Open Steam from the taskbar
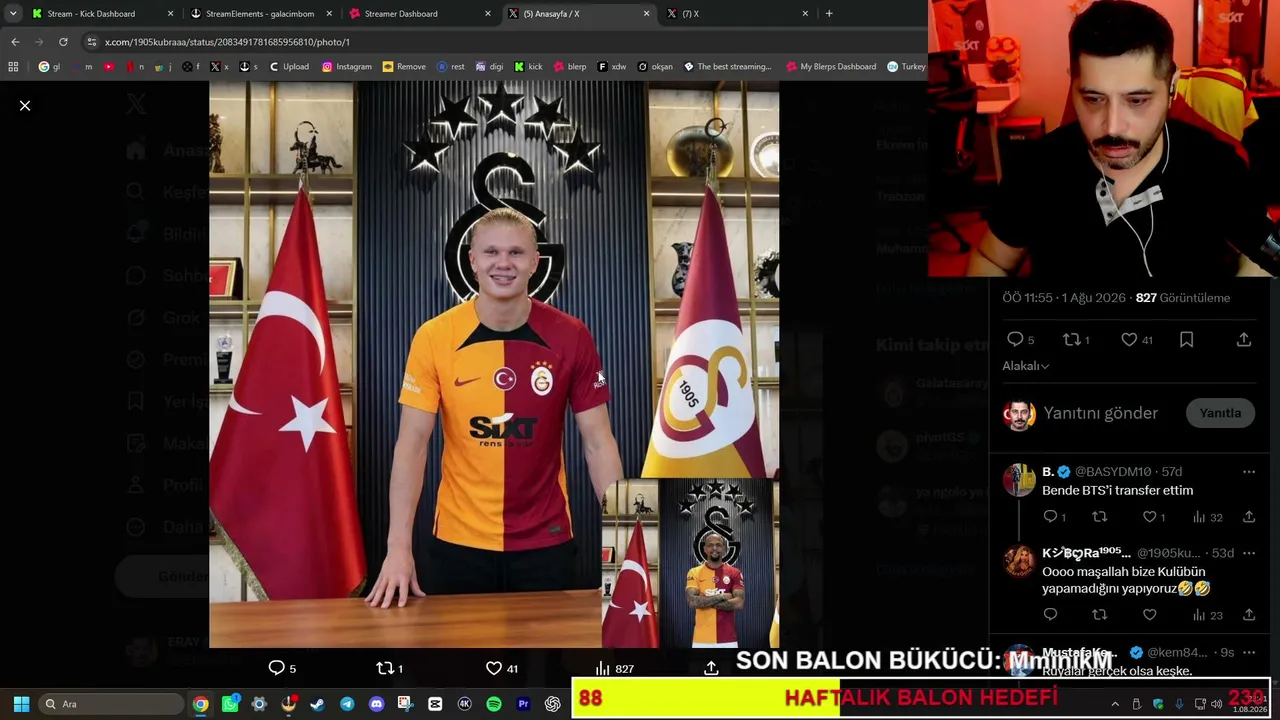1280x720 pixels. point(318,704)
